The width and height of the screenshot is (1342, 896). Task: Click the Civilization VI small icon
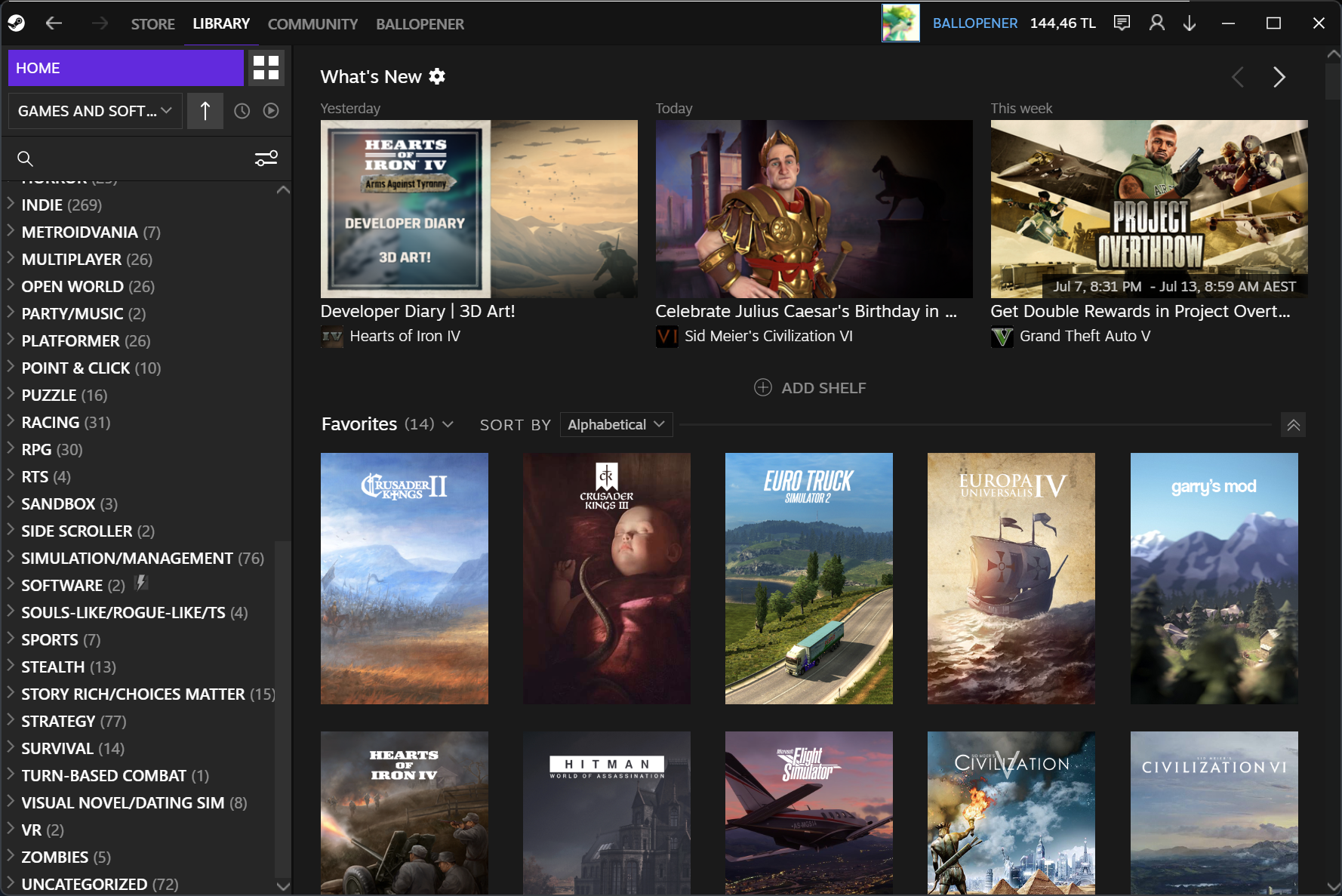tap(666, 337)
